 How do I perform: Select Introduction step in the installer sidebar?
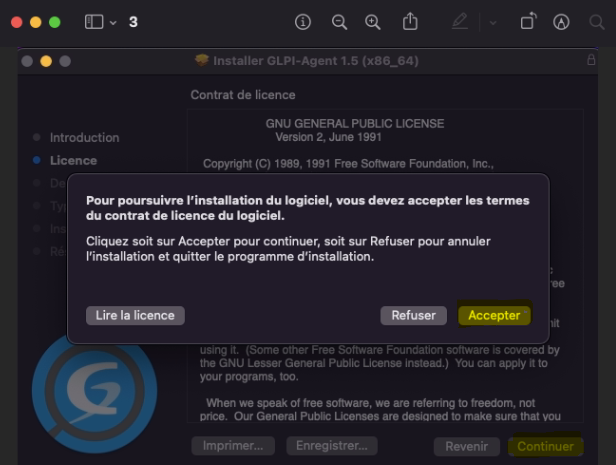click(x=84, y=137)
